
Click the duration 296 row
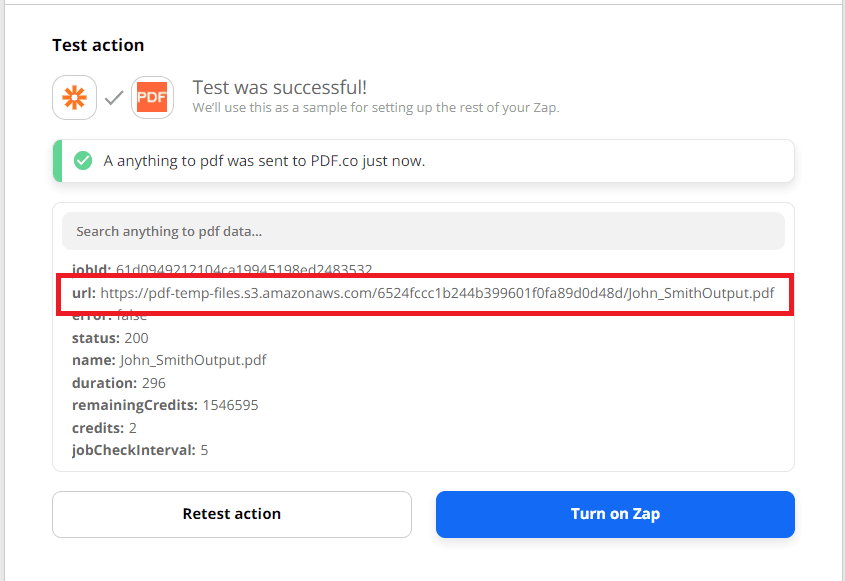pos(119,383)
